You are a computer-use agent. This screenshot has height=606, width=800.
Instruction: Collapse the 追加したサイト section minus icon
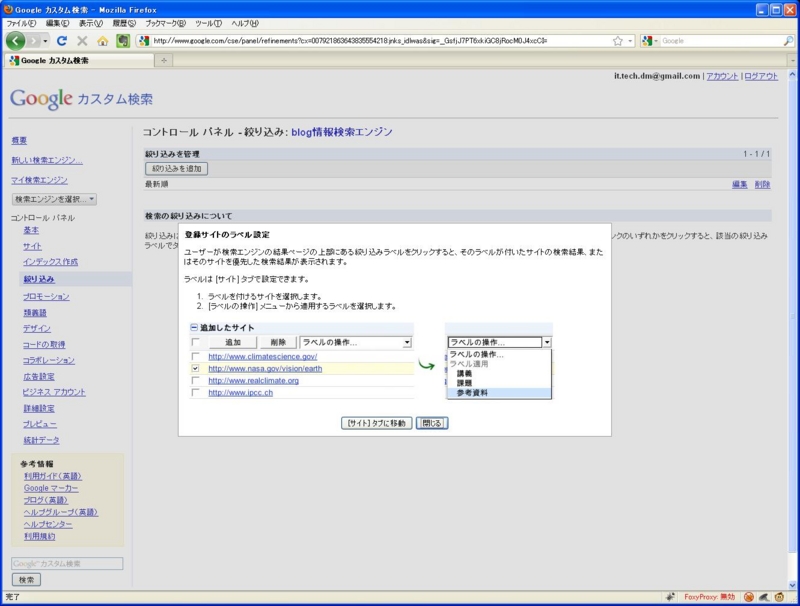[x=194, y=327]
